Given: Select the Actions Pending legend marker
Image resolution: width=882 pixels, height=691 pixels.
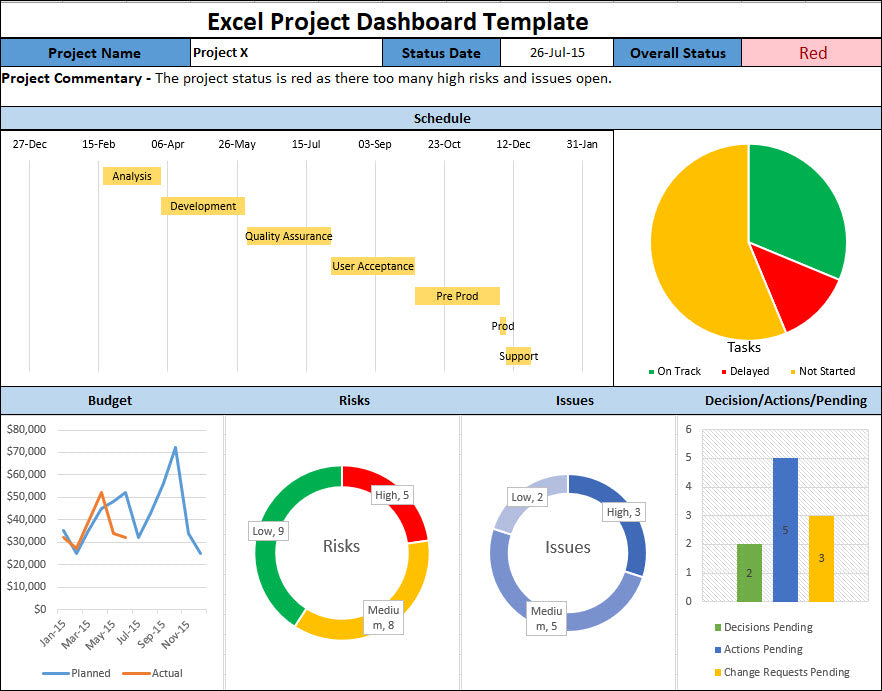Looking at the screenshot, I should click(x=717, y=650).
